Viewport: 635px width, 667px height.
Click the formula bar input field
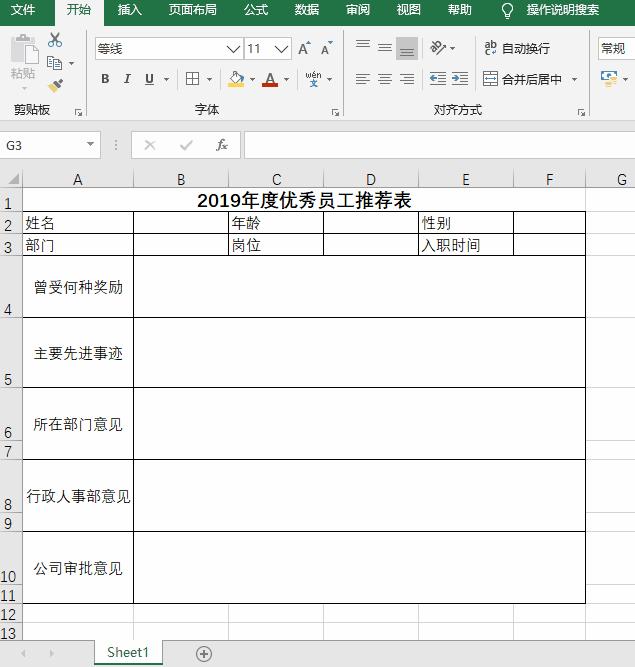coord(439,145)
